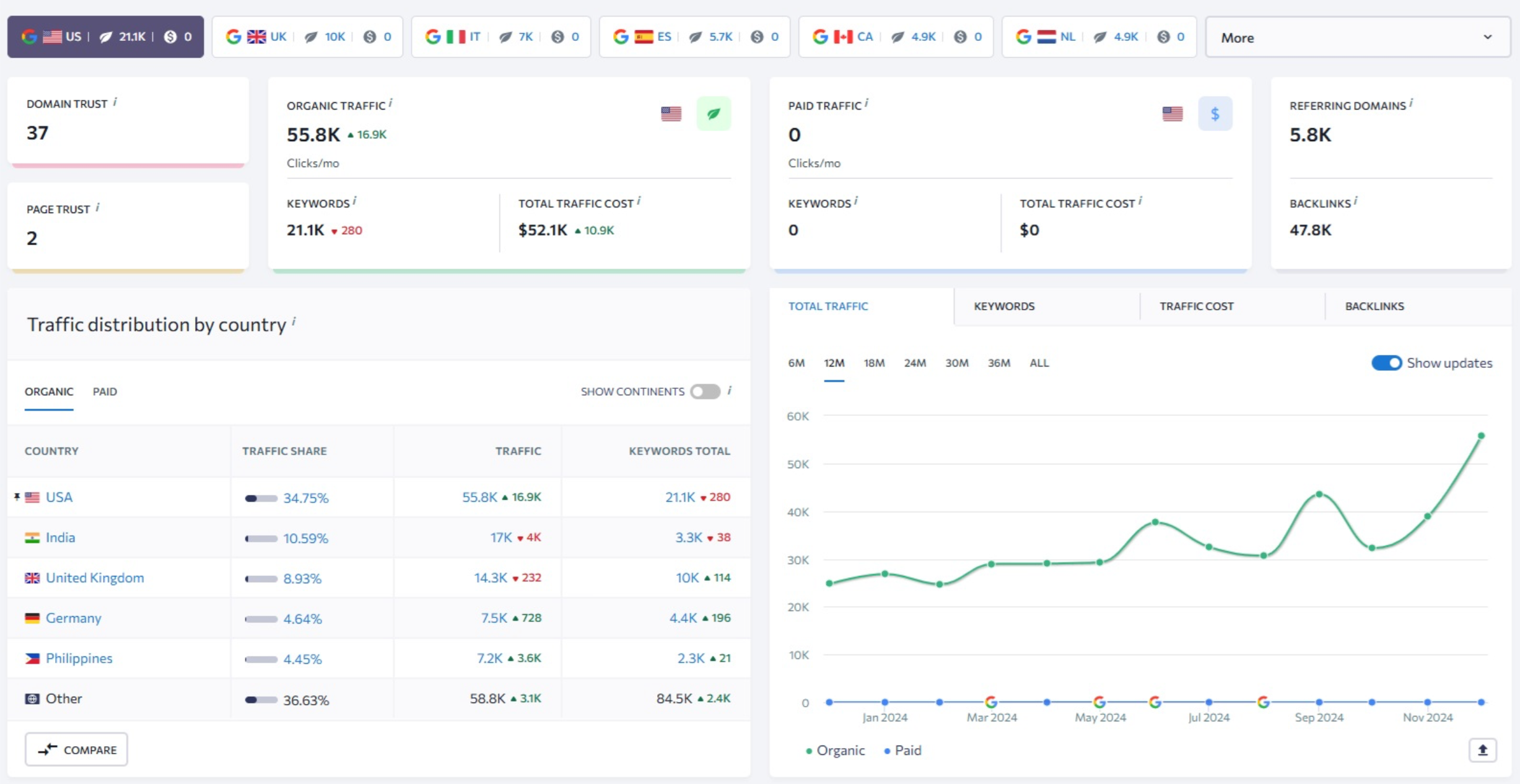Click the info icon beside the Show Continents toggle
This screenshot has height=784, width=1520.
(730, 390)
